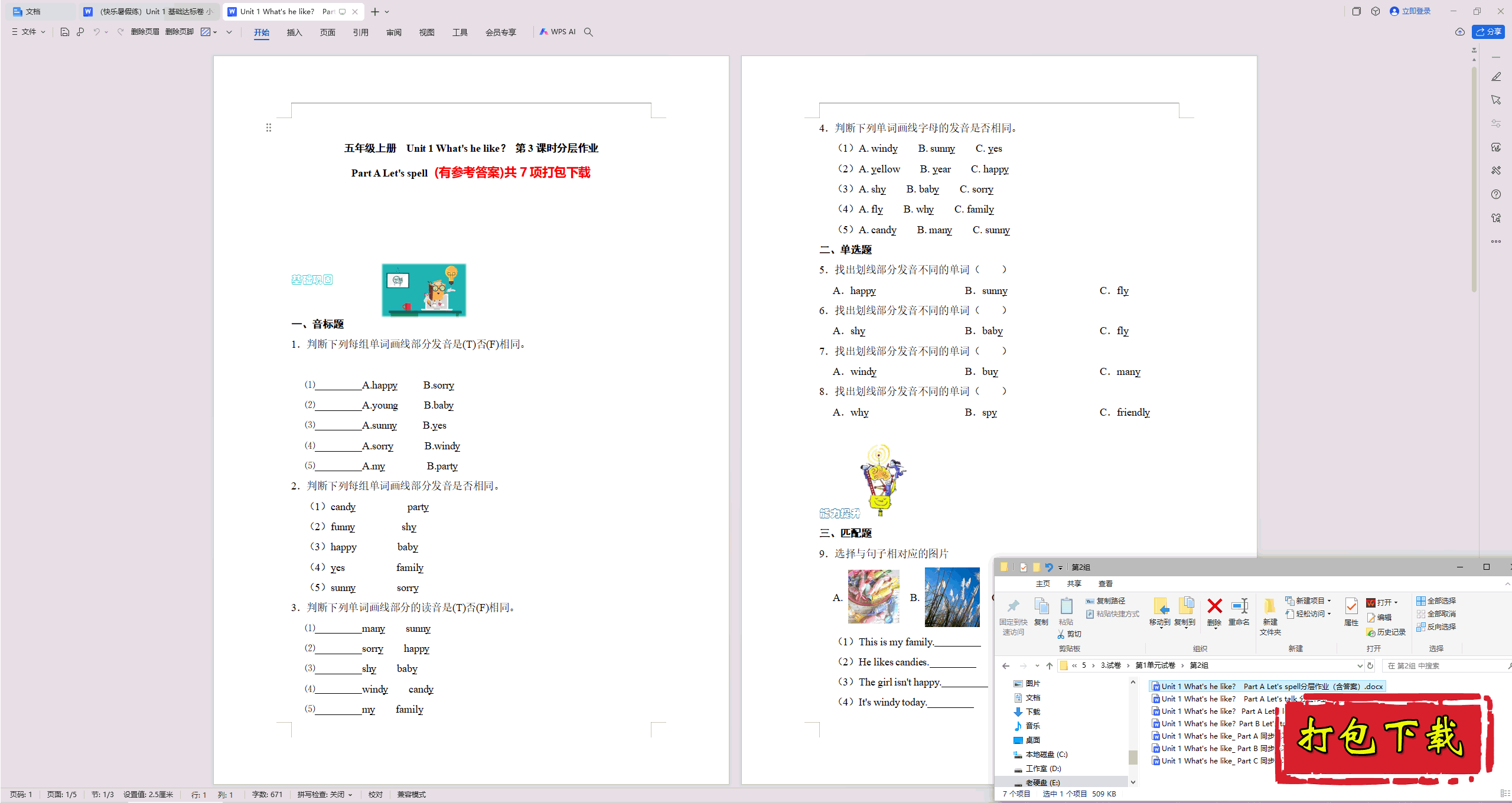Open the new-tab dropdown arrow
Image resolution: width=1512 pixels, height=803 pixels.
pyautogui.click(x=387, y=12)
